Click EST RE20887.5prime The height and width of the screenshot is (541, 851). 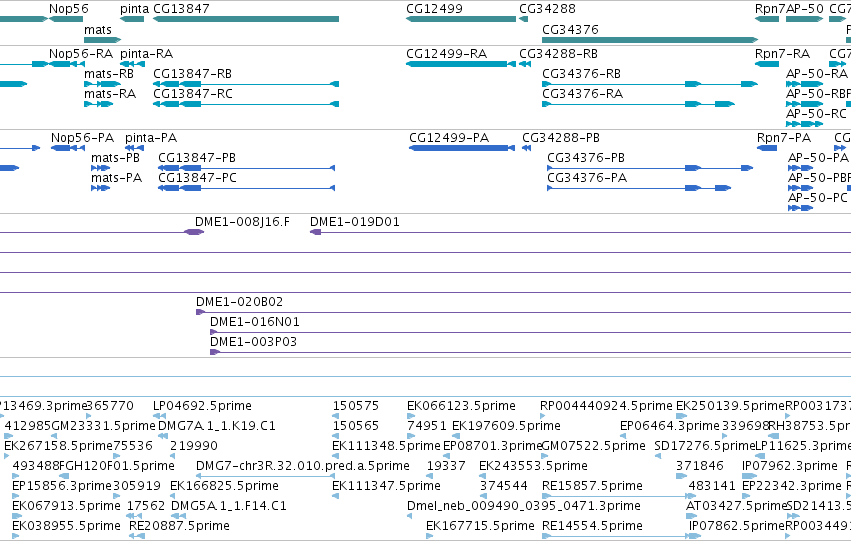click(x=179, y=526)
